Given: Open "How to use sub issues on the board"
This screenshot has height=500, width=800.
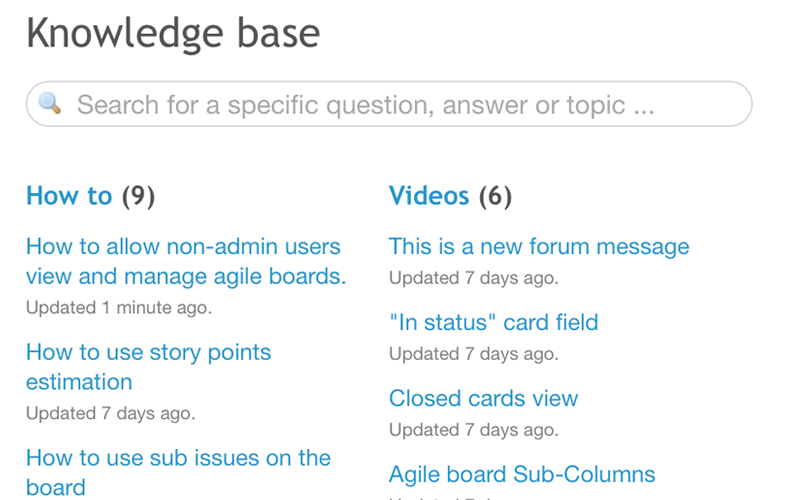Looking at the screenshot, I should point(178,472).
